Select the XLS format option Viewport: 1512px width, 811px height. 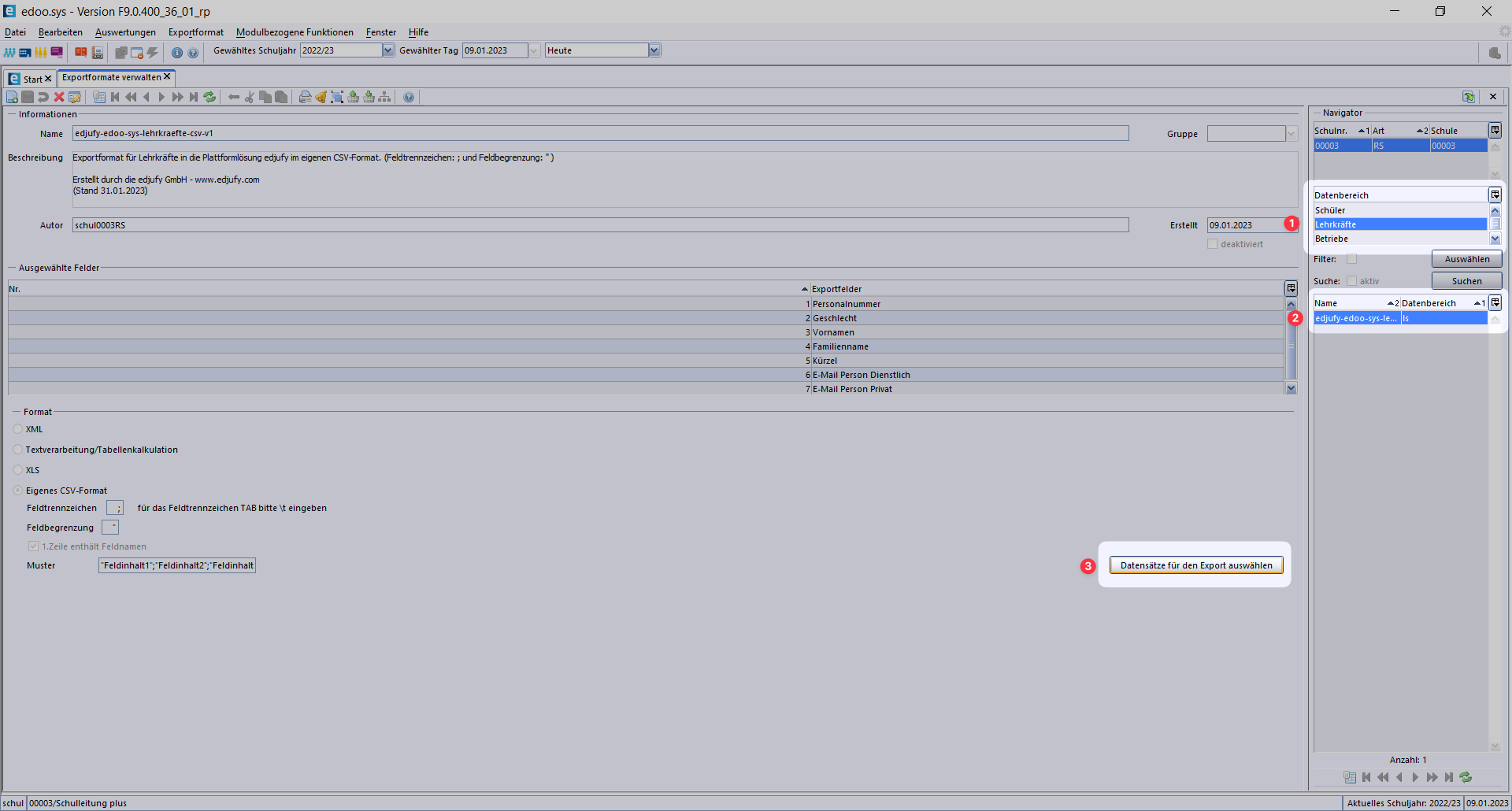(18, 470)
